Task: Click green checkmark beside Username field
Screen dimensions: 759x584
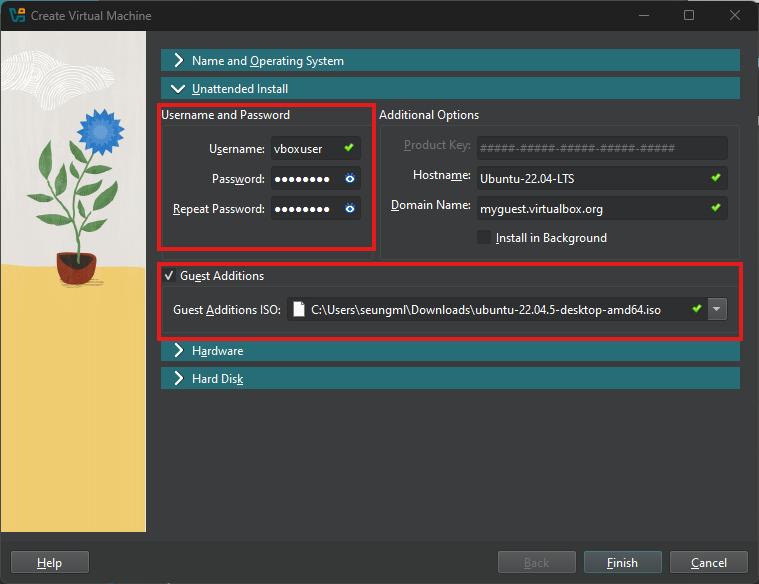Action: [x=349, y=148]
